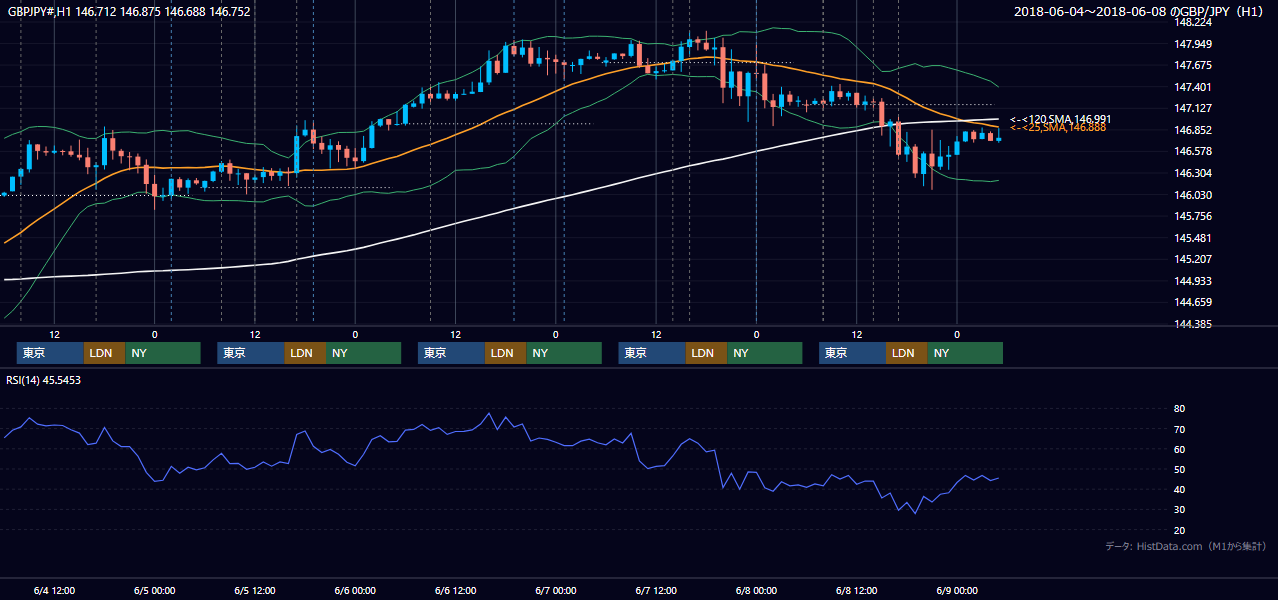The width and height of the screenshot is (1278, 600).
Task: Click the orange 25 SMA 146.888 label
Action: 1058,128
